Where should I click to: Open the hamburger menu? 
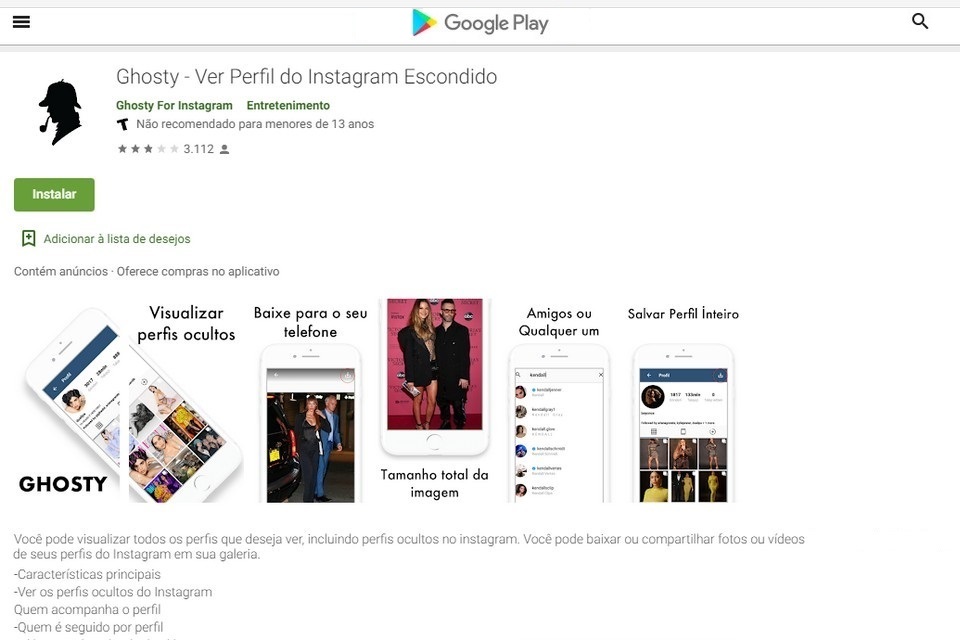(21, 22)
